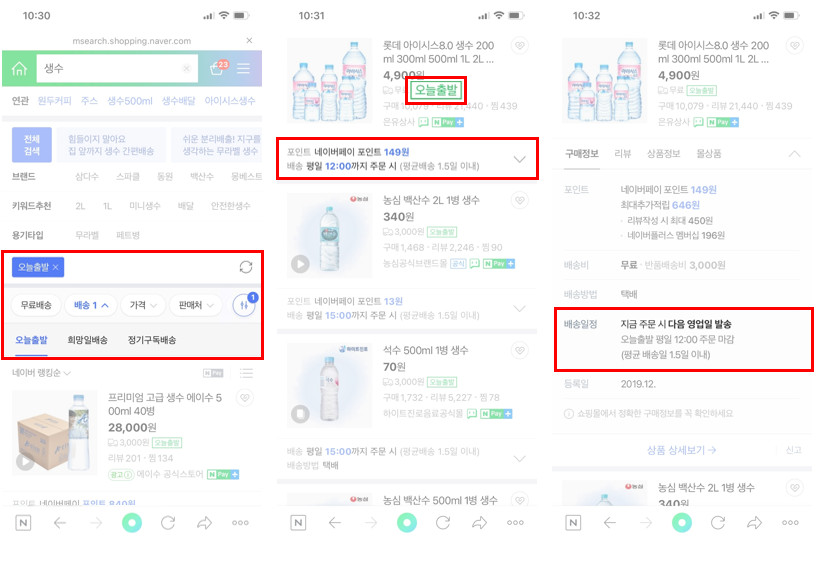
Task: Play video on 백산수 2L thumbnail
Action: (x=300, y=264)
